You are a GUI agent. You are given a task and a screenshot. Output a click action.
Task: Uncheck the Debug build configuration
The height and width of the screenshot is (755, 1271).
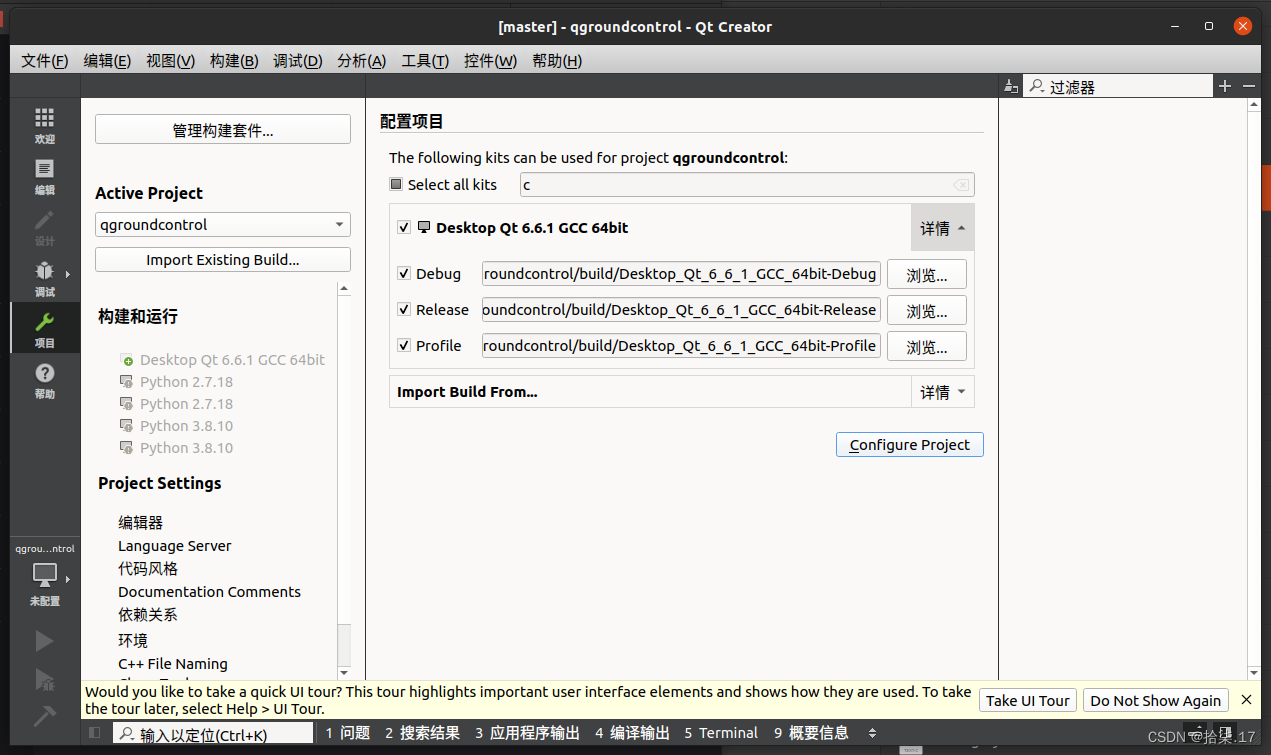tap(404, 273)
